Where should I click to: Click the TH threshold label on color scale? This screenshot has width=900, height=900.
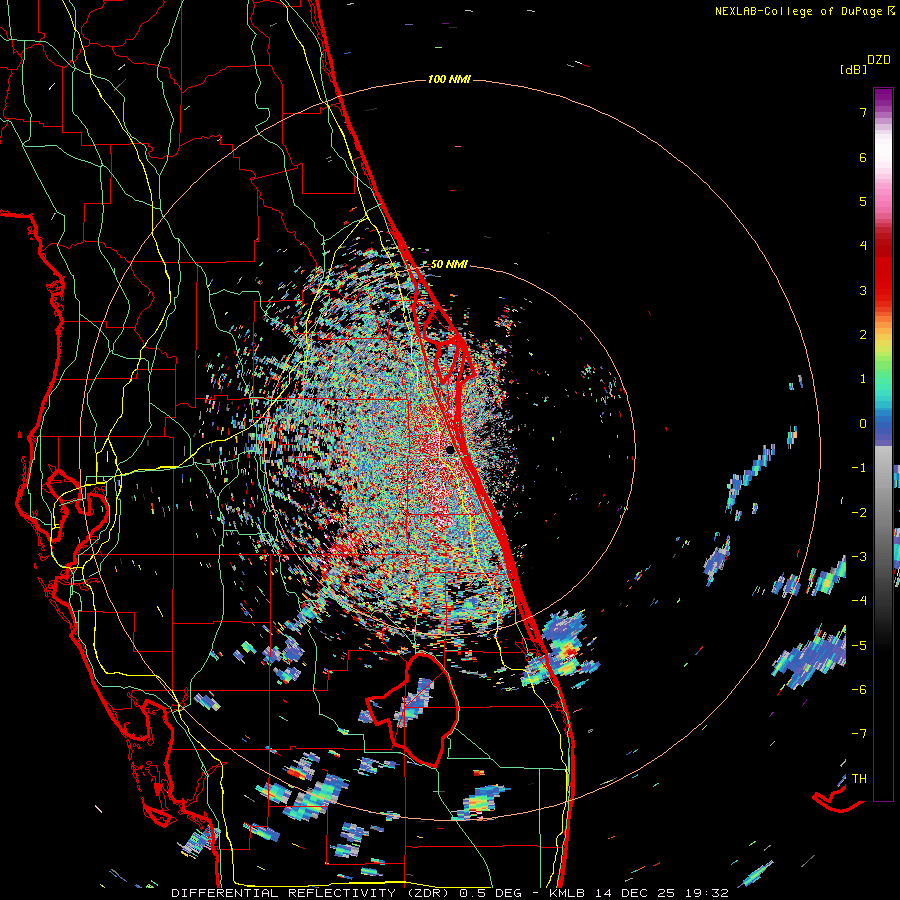click(x=859, y=778)
